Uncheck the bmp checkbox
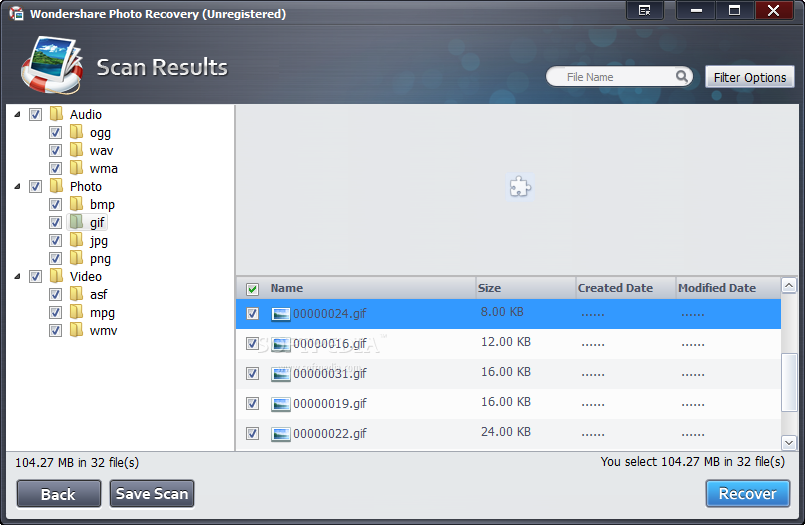 [x=55, y=204]
